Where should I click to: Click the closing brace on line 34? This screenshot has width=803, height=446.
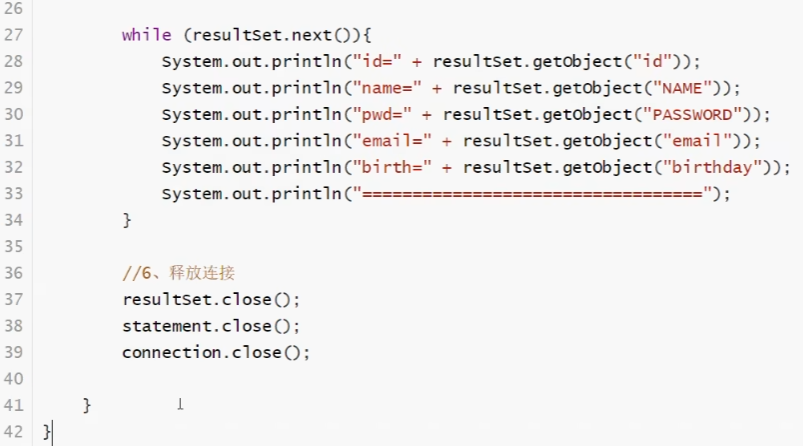(127, 220)
